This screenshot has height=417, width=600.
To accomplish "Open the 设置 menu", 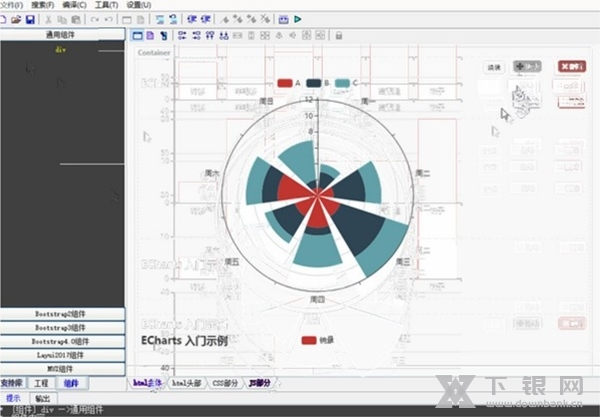I will click(x=139, y=5).
